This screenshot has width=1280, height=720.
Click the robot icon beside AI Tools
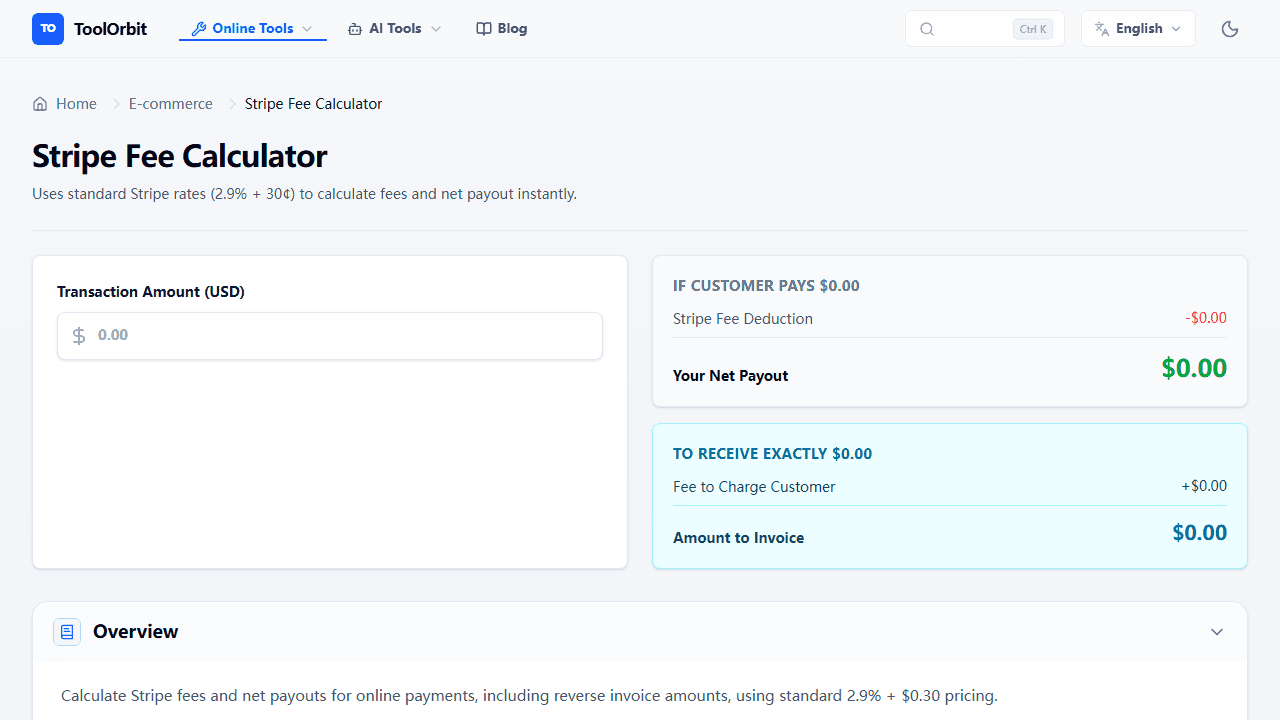(355, 29)
